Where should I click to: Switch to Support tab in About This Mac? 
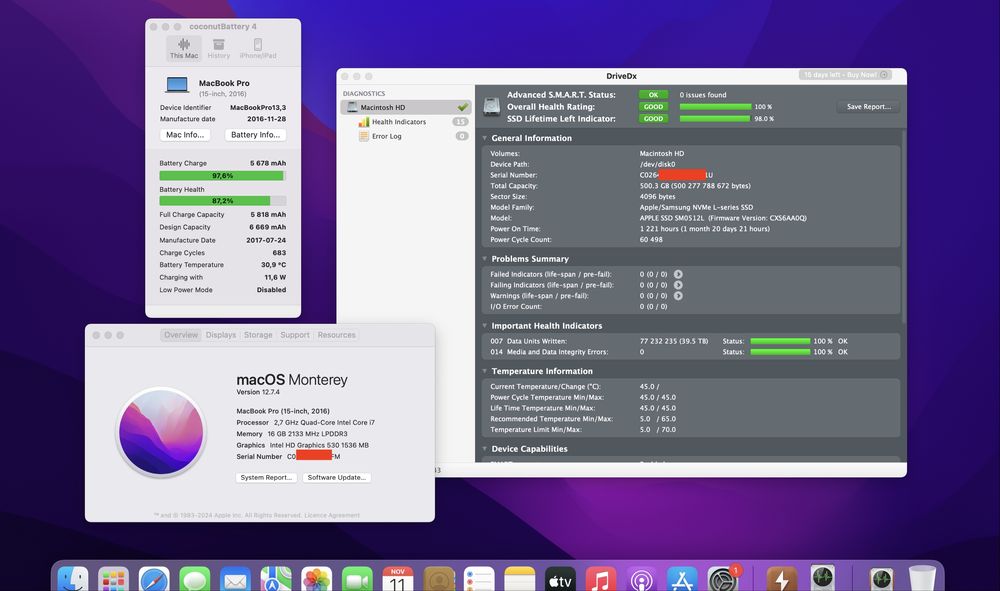point(295,335)
